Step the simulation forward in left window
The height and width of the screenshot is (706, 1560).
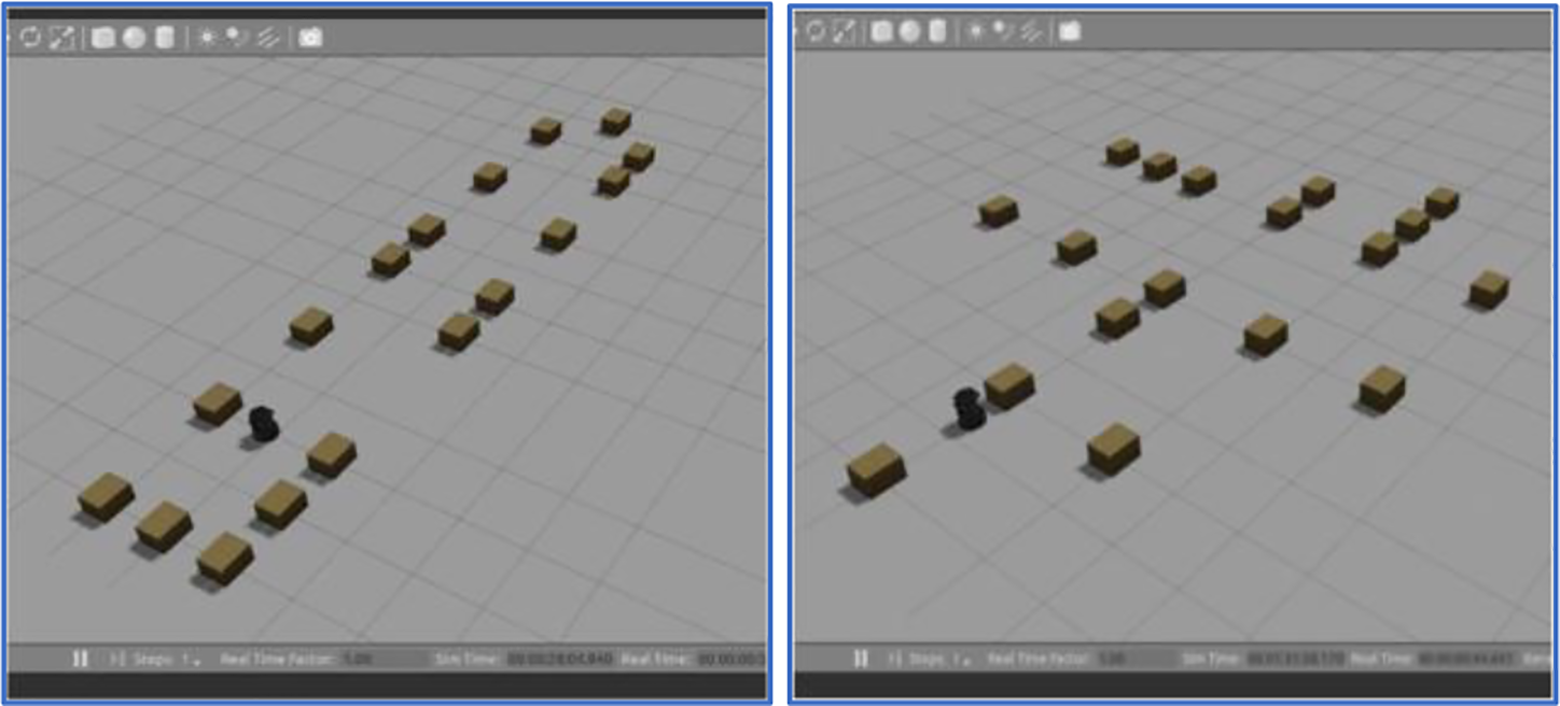pyautogui.click(x=116, y=659)
